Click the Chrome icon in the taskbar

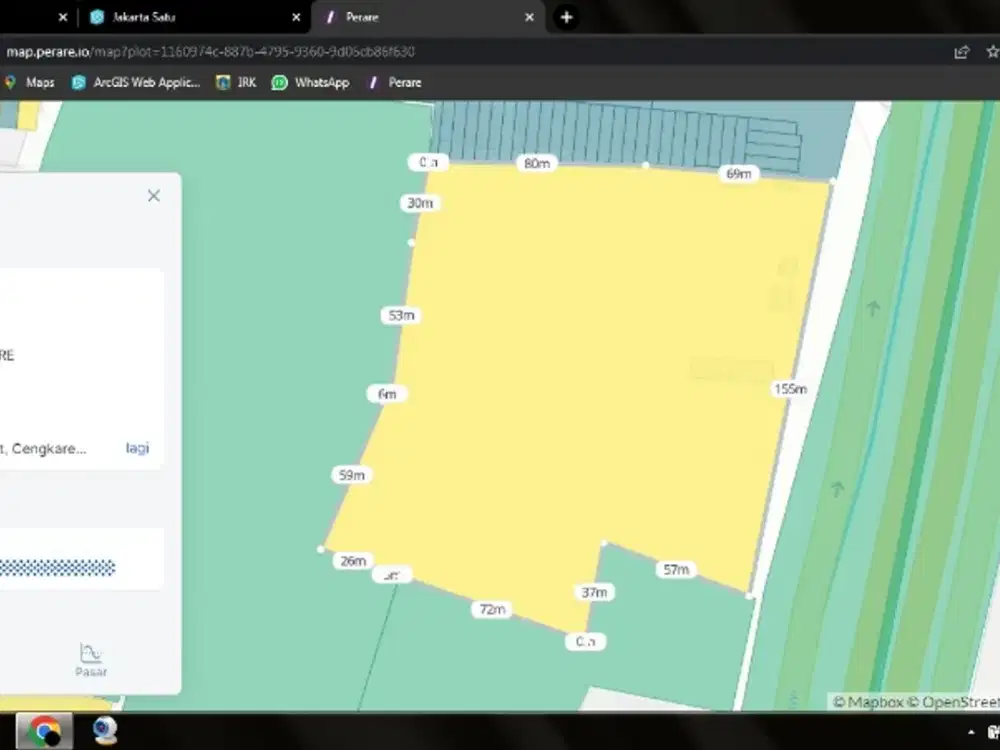pyautogui.click(x=44, y=731)
